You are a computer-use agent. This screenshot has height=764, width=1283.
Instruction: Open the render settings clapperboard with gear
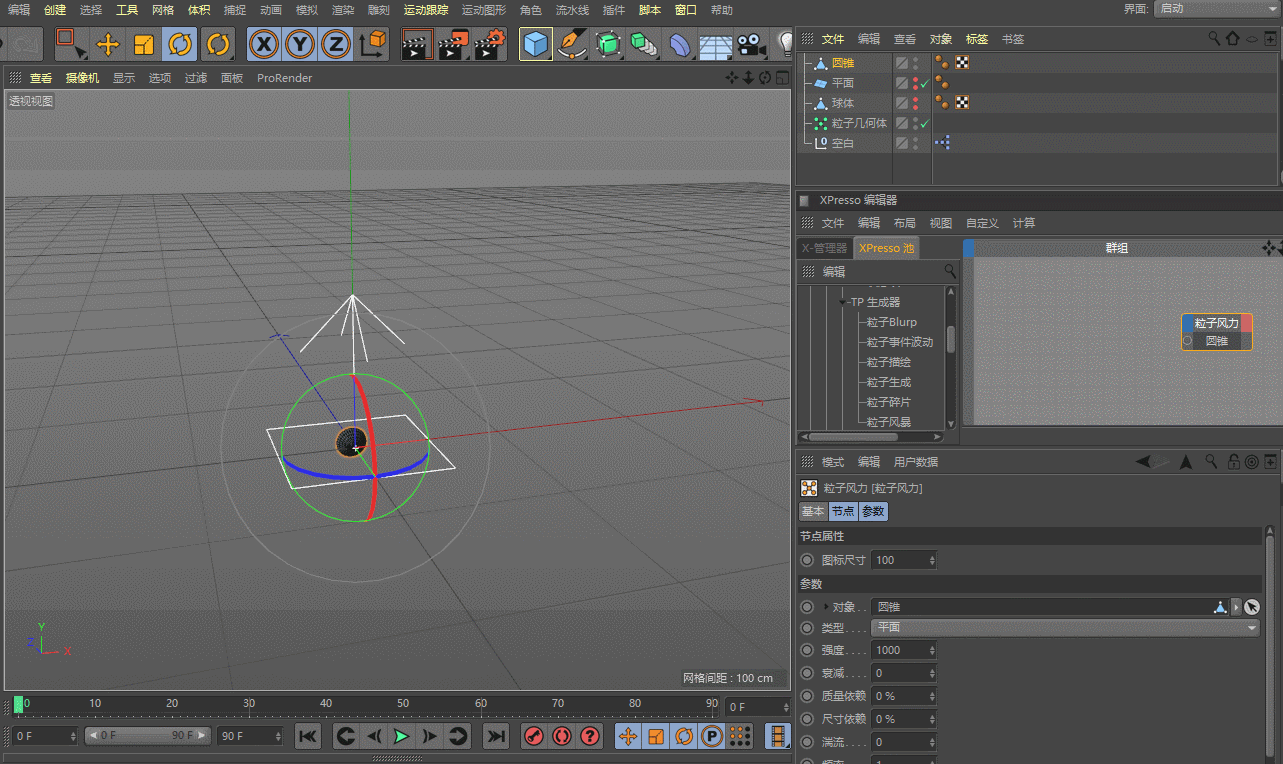coord(490,44)
